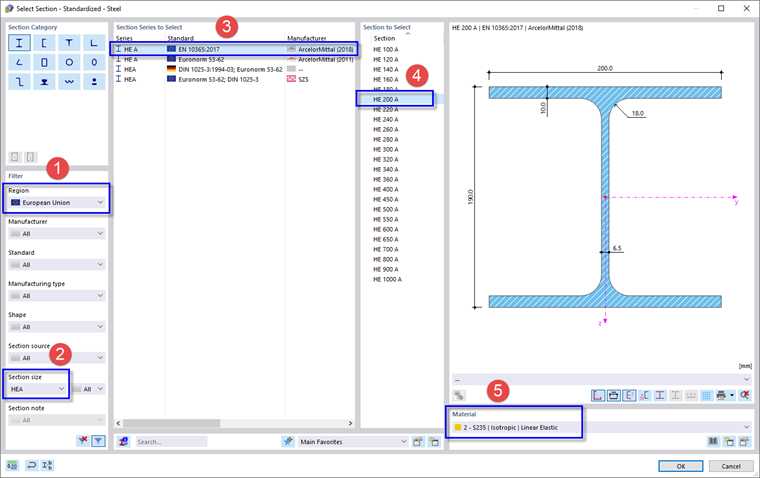The width and height of the screenshot is (760, 478).
Task: Select the Z-section category icon
Action: 19,81
